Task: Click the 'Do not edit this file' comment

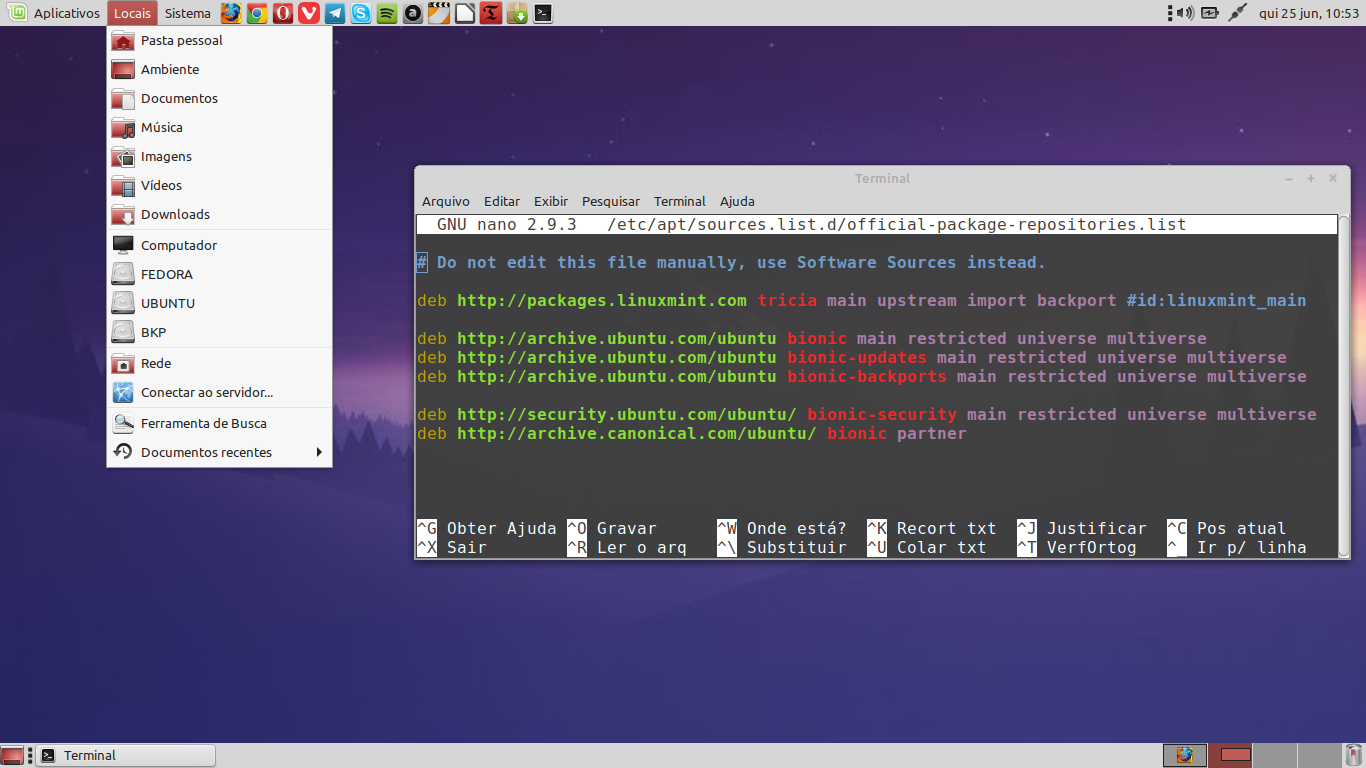Action: (x=731, y=263)
